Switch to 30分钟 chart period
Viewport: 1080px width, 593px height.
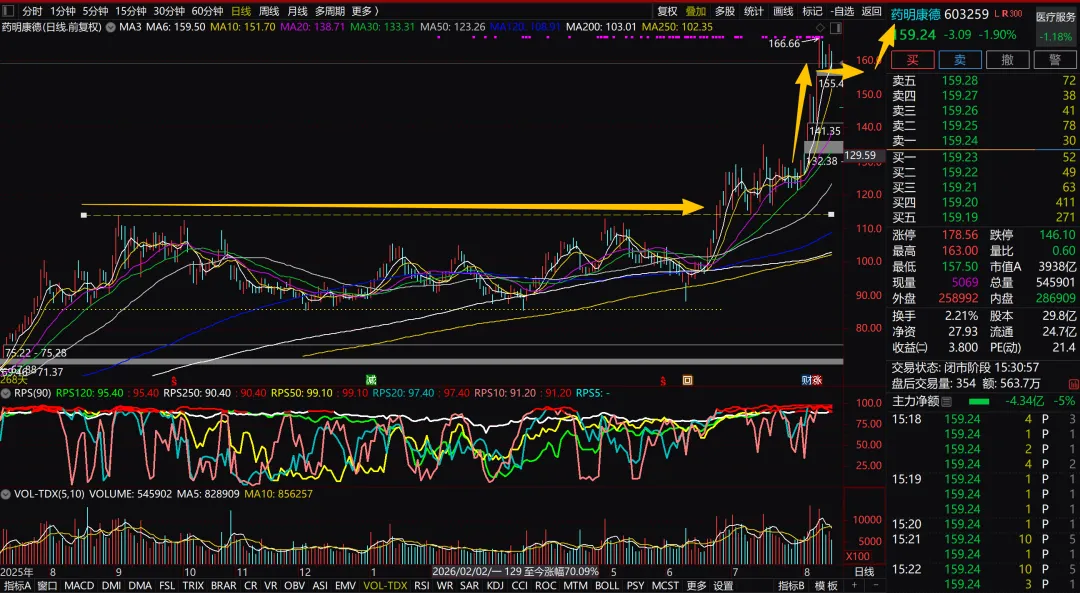169,11
